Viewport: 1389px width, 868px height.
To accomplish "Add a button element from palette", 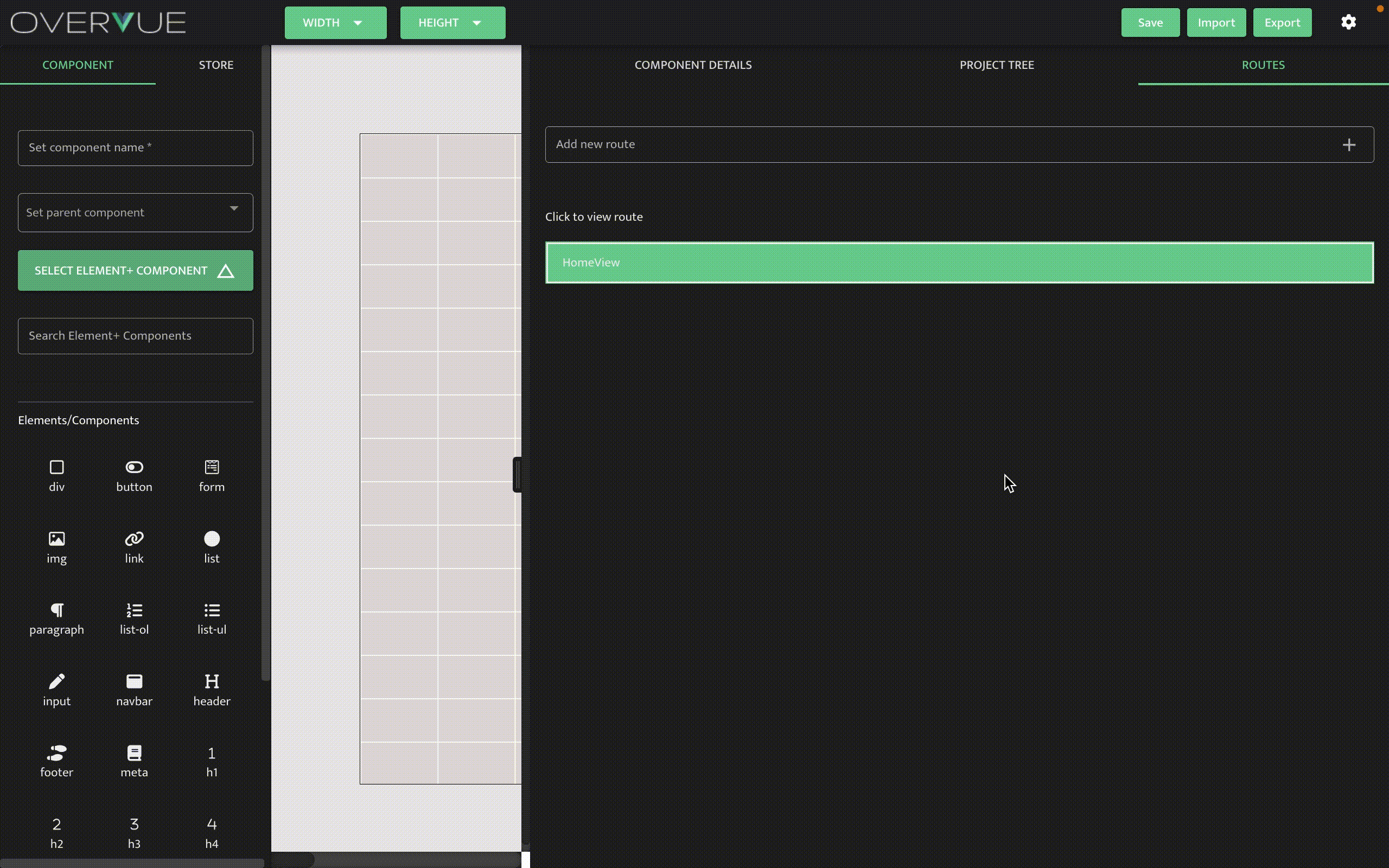I will pyautogui.click(x=133, y=475).
